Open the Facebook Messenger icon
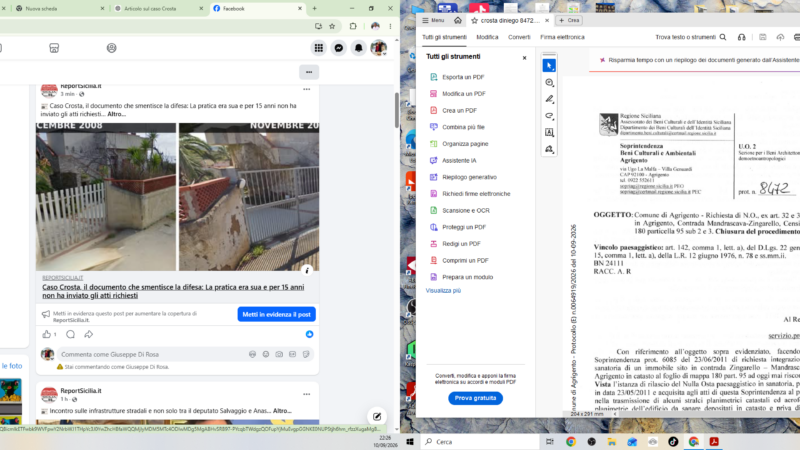 coord(339,48)
